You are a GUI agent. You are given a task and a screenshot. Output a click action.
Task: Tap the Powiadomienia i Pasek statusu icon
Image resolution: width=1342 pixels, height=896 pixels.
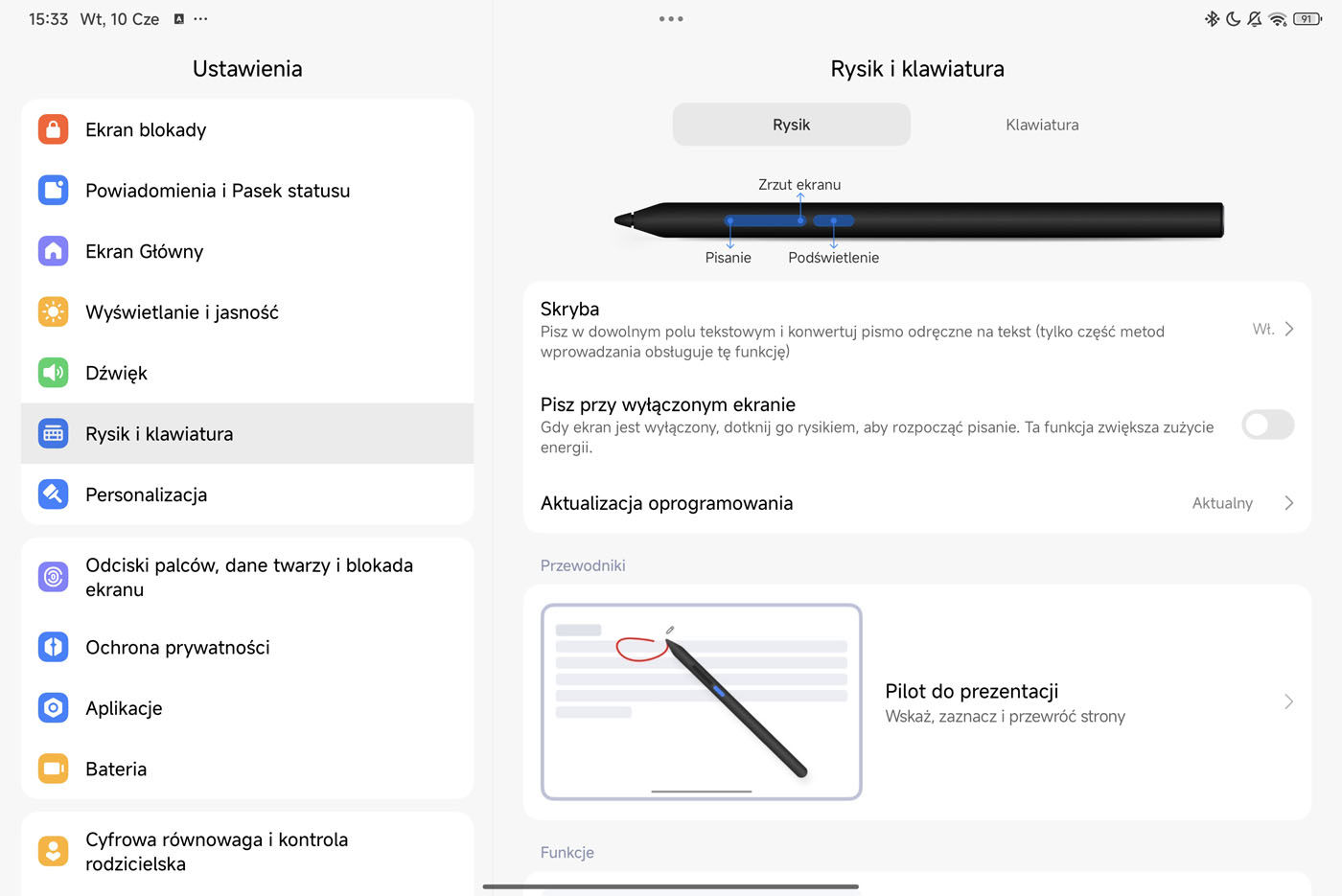pos(54,190)
